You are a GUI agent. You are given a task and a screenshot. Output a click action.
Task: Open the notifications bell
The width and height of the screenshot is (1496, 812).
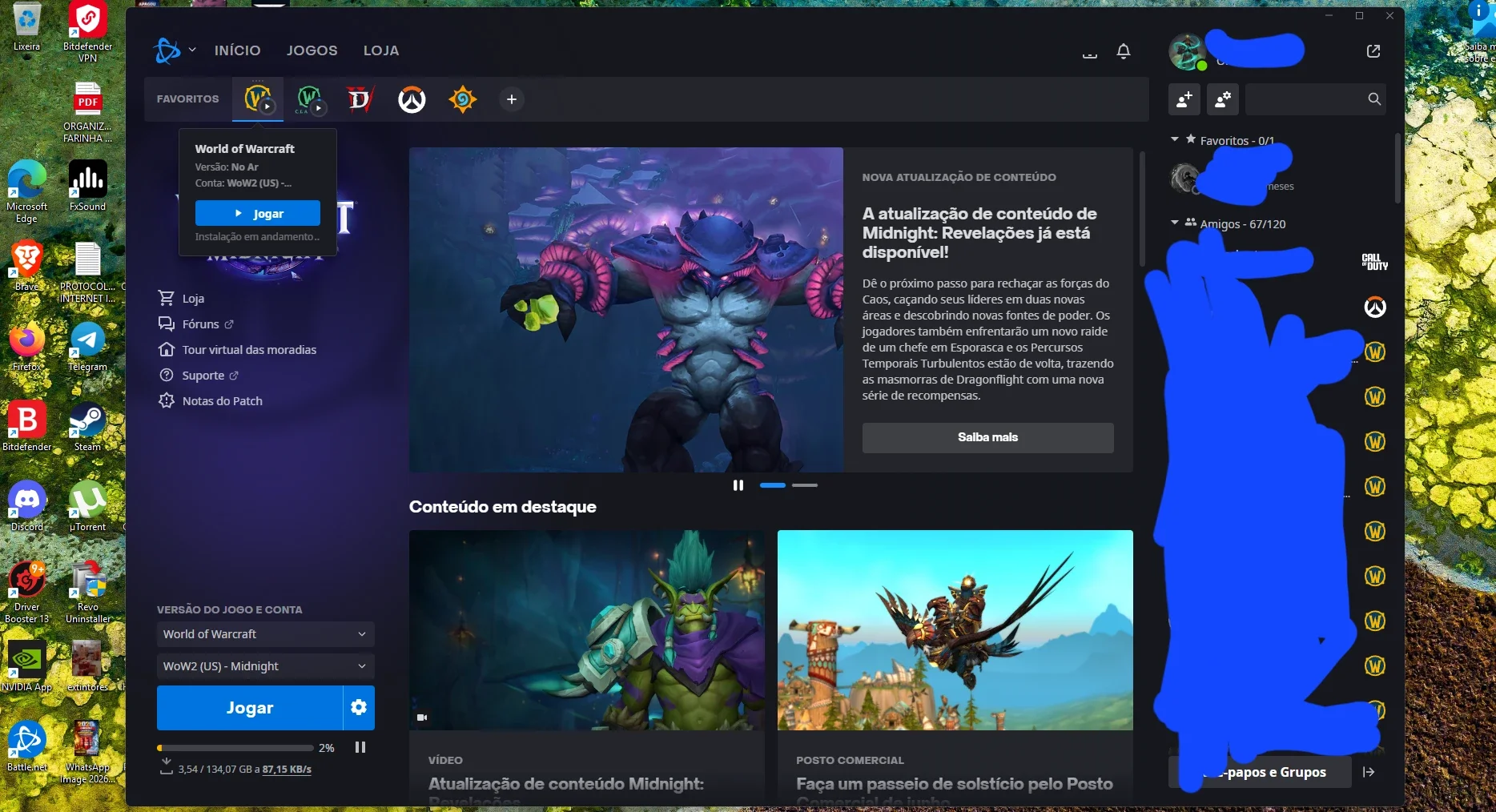point(1124,51)
